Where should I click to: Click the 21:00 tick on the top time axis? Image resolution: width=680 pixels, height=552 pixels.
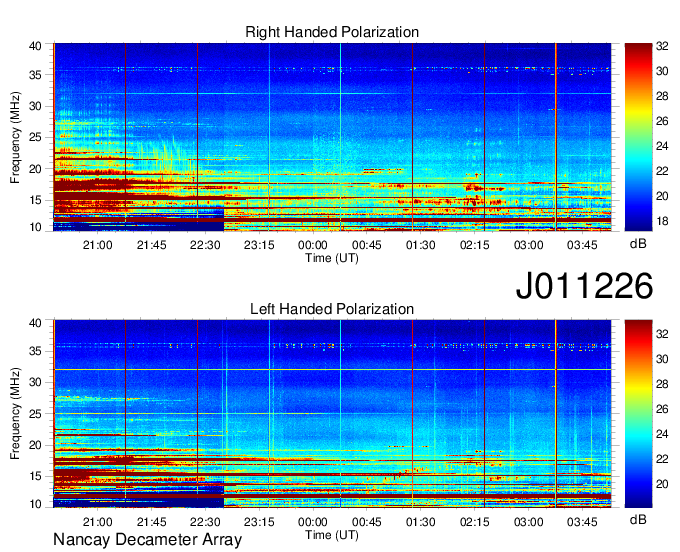98,245
